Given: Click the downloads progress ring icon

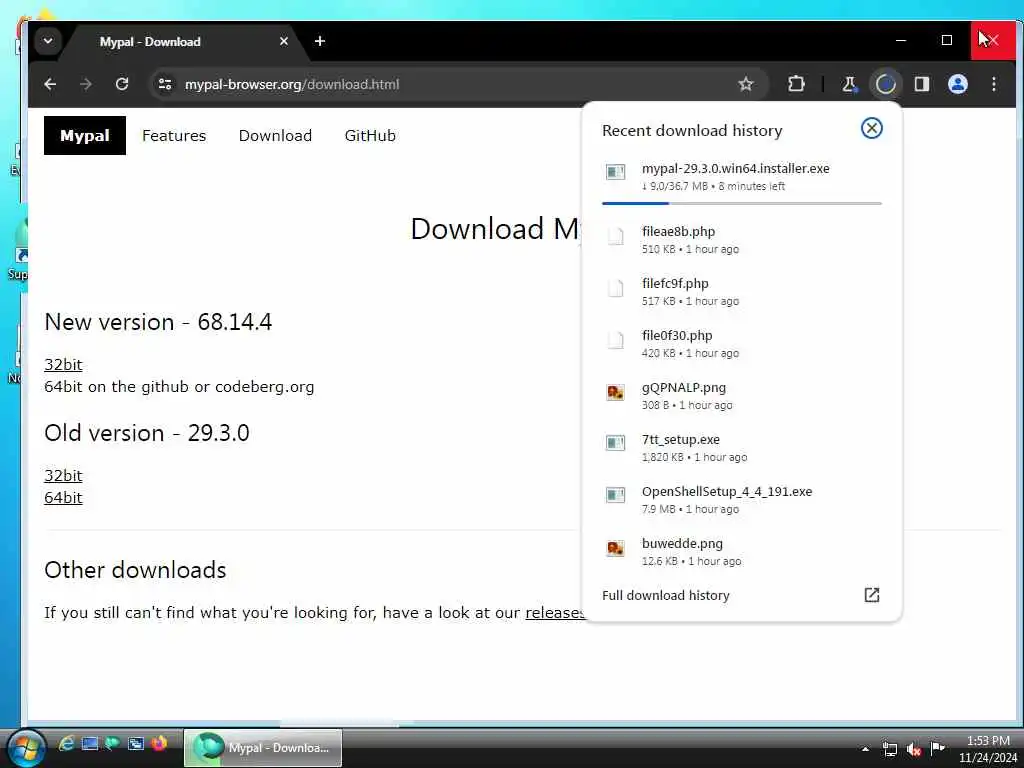Looking at the screenshot, I should pos(886,84).
